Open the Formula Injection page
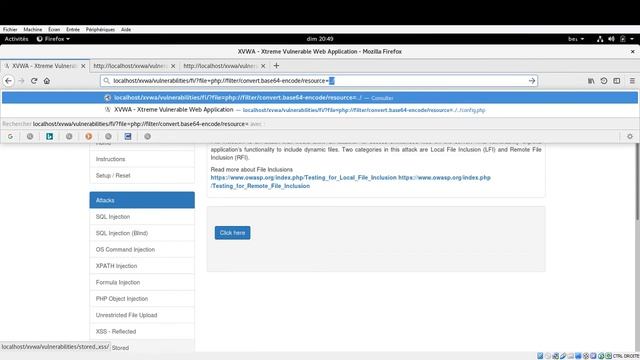 click(142, 282)
